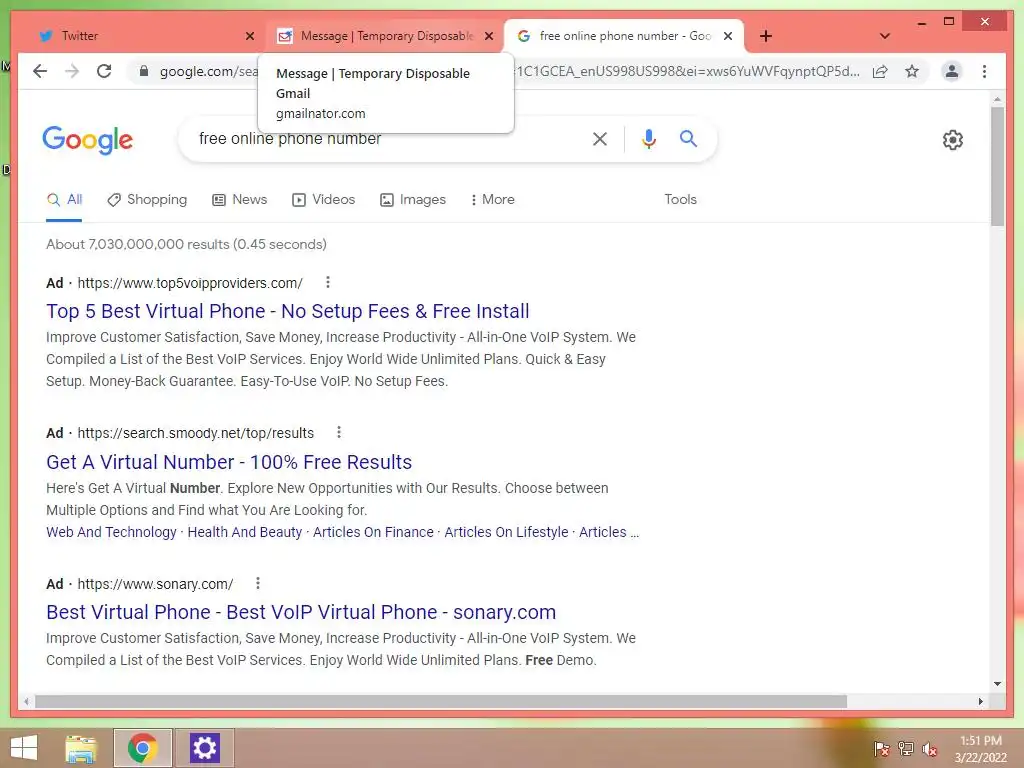Open the search Tools options
This screenshot has height=768, width=1024.
(680, 199)
